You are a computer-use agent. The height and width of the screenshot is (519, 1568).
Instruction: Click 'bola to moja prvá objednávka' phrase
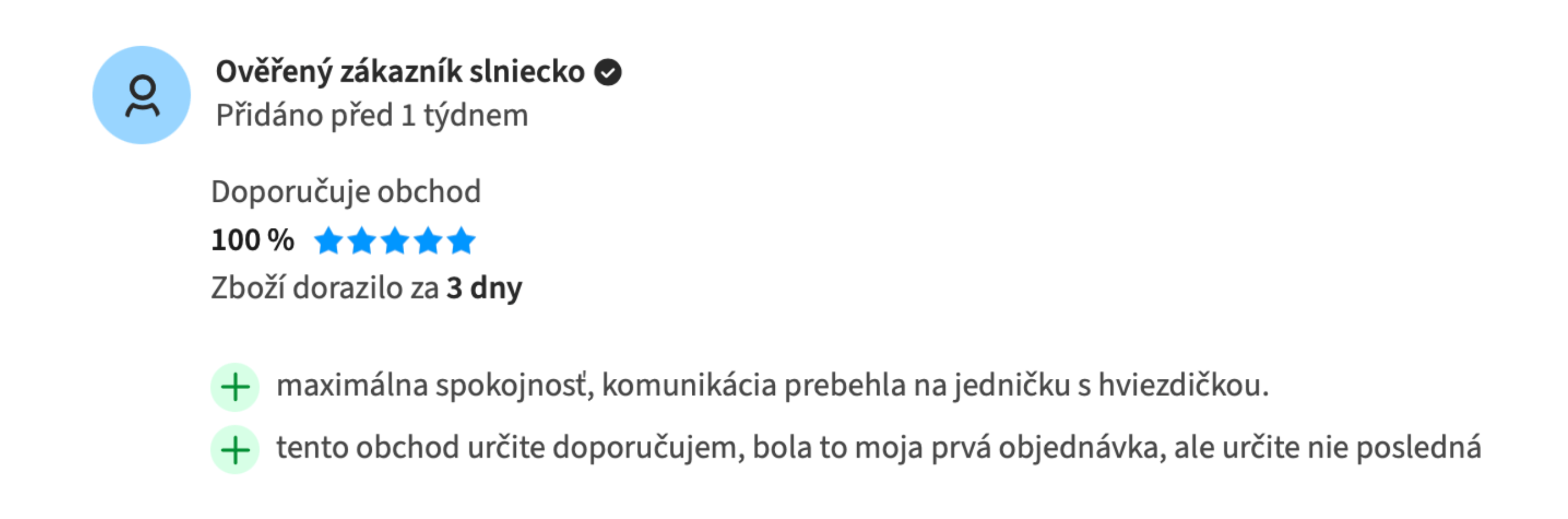(959, 448)
